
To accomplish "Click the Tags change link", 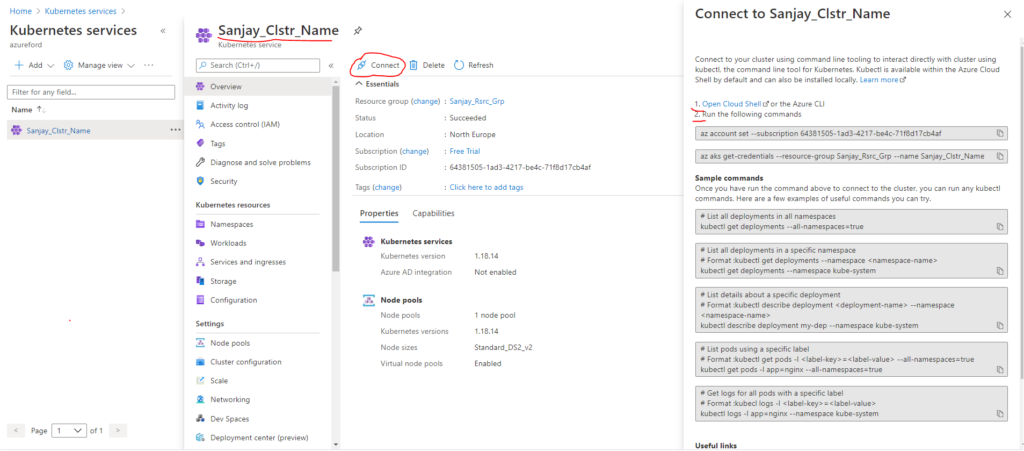I will [387, 187].
